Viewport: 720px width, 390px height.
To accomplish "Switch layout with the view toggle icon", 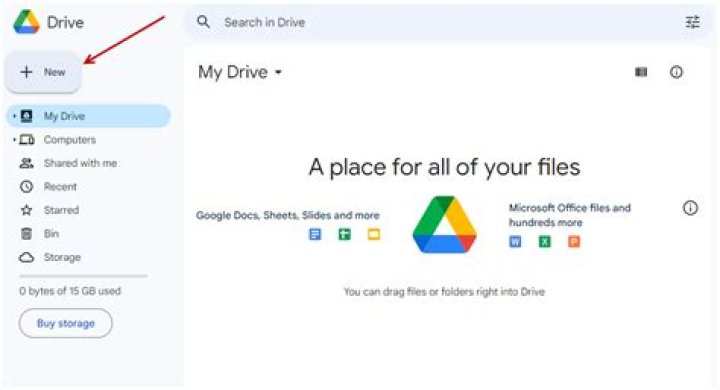I will pyautogui.click(x=641, y=72).
